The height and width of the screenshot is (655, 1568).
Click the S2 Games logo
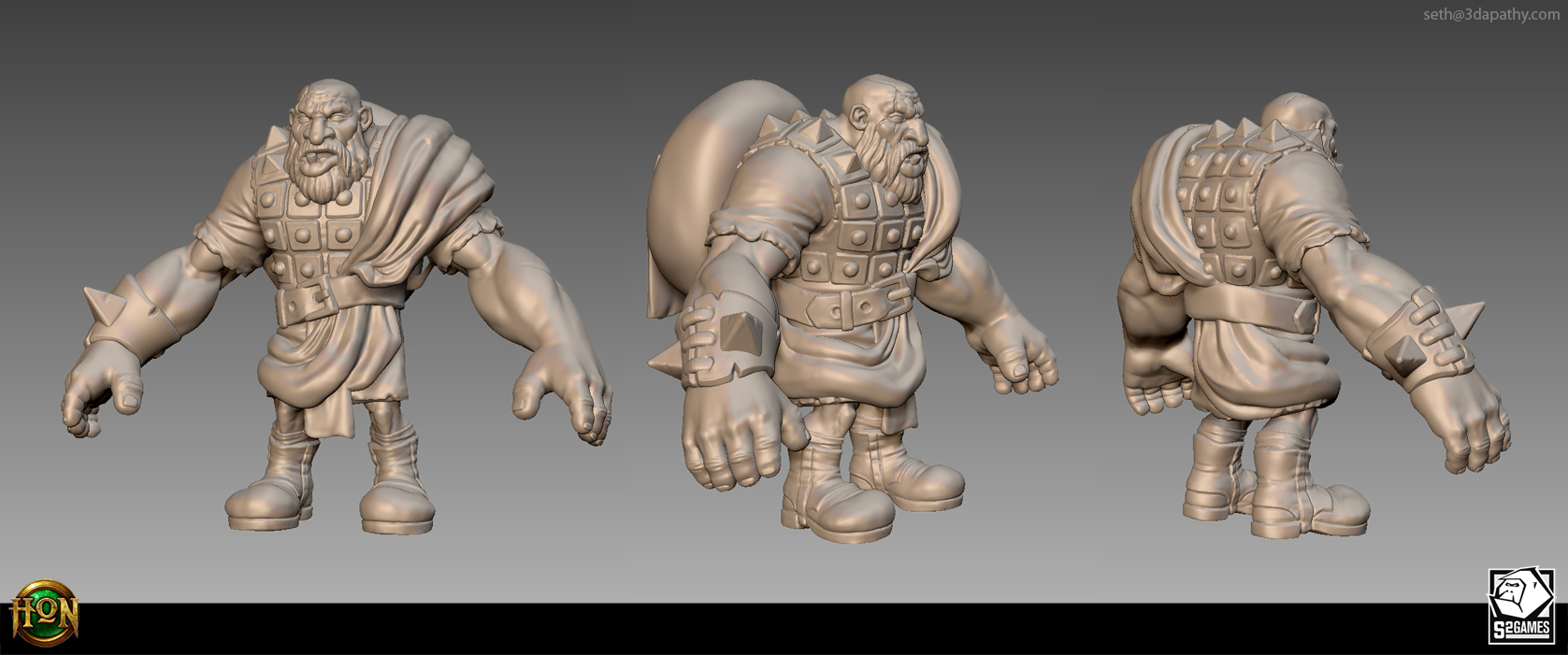pyautogui.click(x=1519, y=605)
